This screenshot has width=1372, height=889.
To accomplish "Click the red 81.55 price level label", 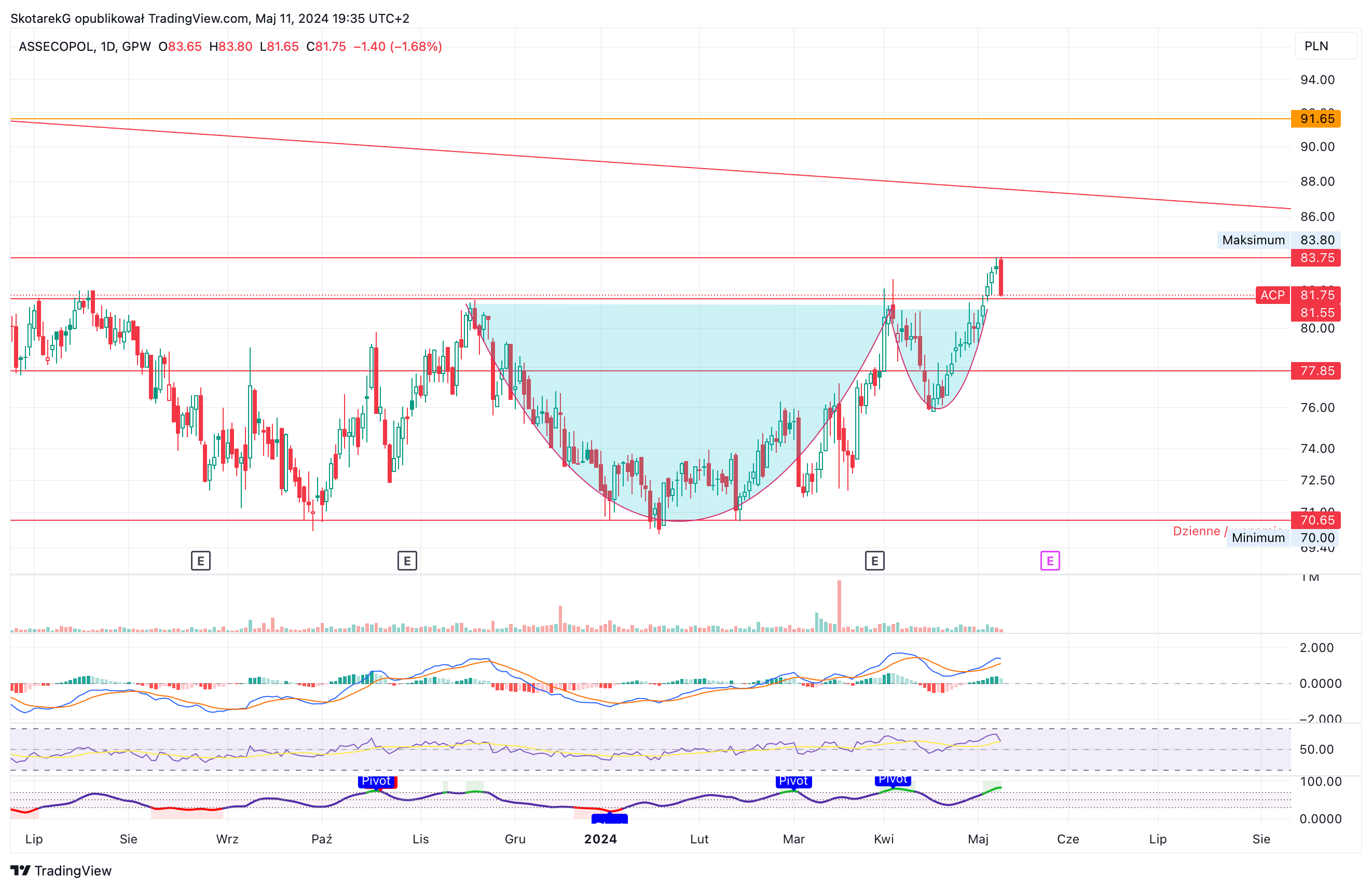I will pyautogui.click(x=1315, y=313).
